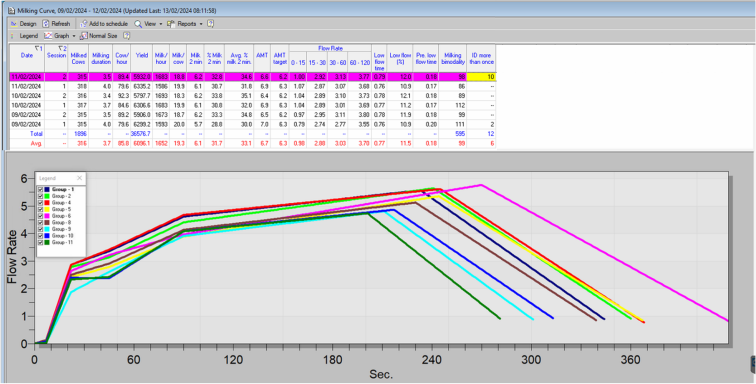
Task: Uncheck the Group - 6 legend checkbox
Action: 40,216
